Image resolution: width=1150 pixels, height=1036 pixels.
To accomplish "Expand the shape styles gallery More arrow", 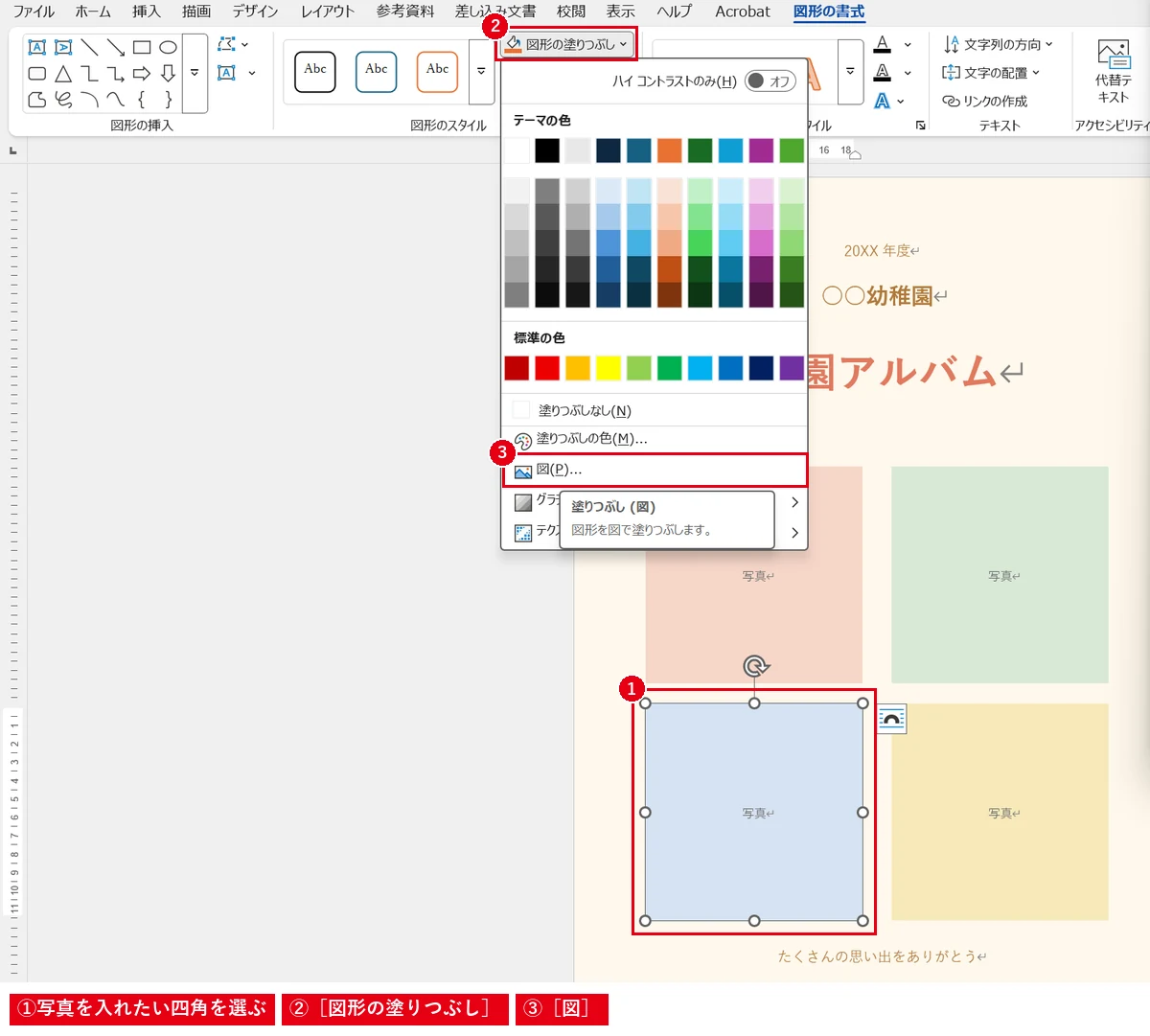I will pos(481,72).
